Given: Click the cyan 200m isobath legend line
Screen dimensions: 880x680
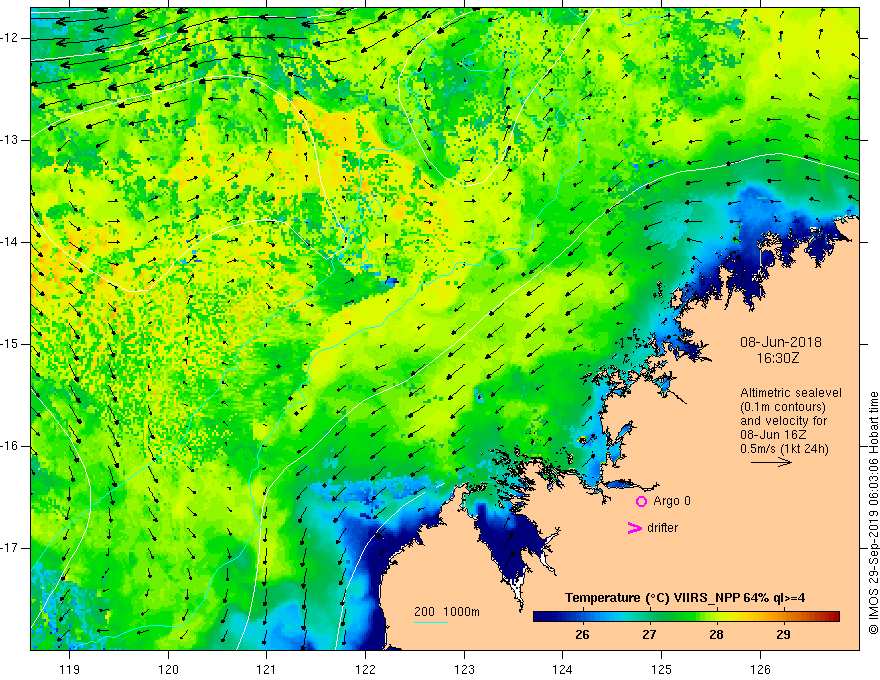Looking at the screenshot, I should point(430,622).
